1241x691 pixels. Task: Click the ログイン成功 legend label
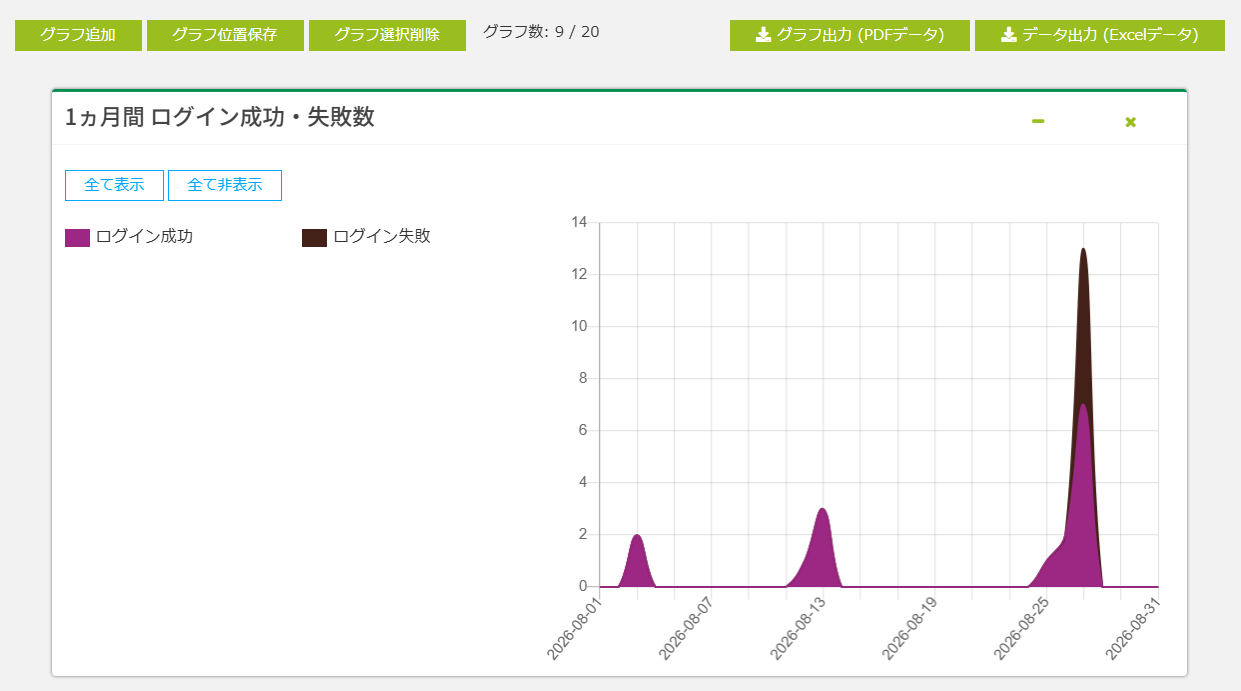pyautogui.click(x=144, y=237)
